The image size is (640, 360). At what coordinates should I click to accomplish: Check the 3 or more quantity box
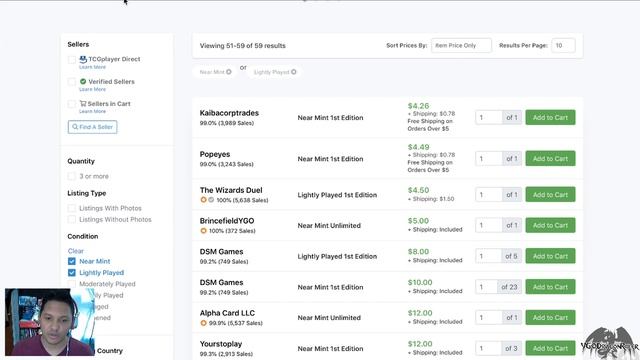pyautogui.click(x=72, y=176)
